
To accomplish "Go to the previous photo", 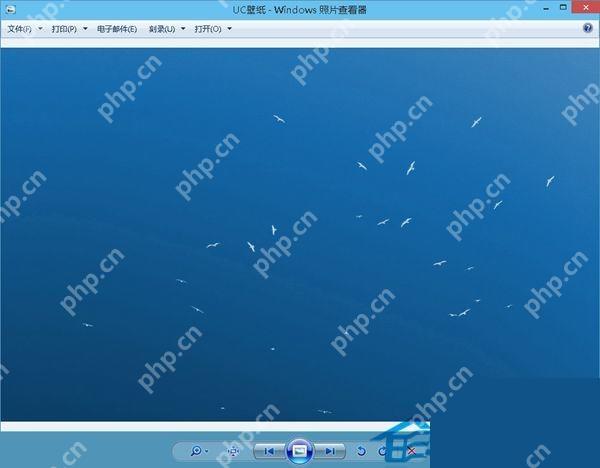I will tap(269, 452).
